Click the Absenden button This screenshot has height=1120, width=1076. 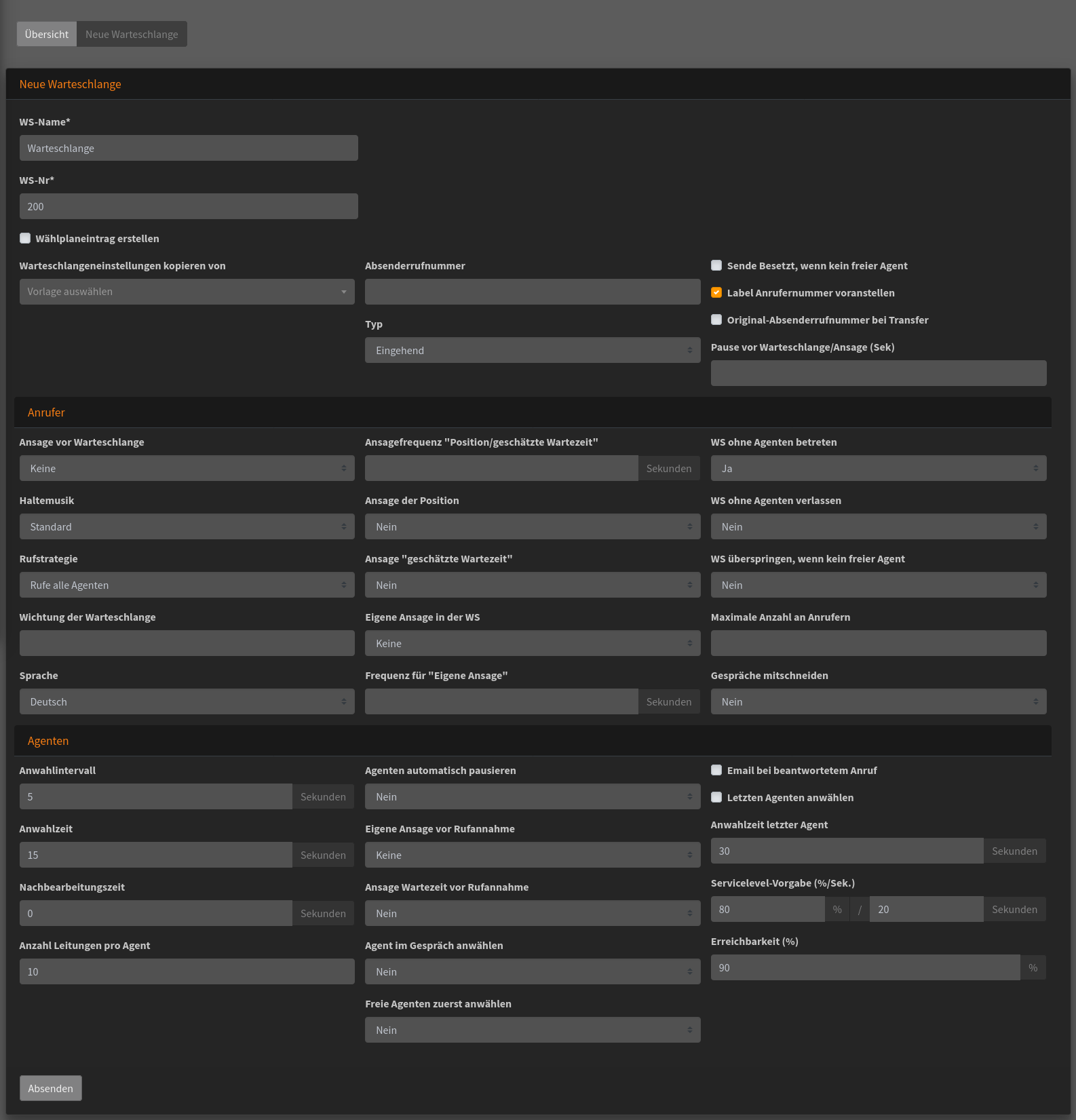pyautogui.click(x=50, y=1088)
